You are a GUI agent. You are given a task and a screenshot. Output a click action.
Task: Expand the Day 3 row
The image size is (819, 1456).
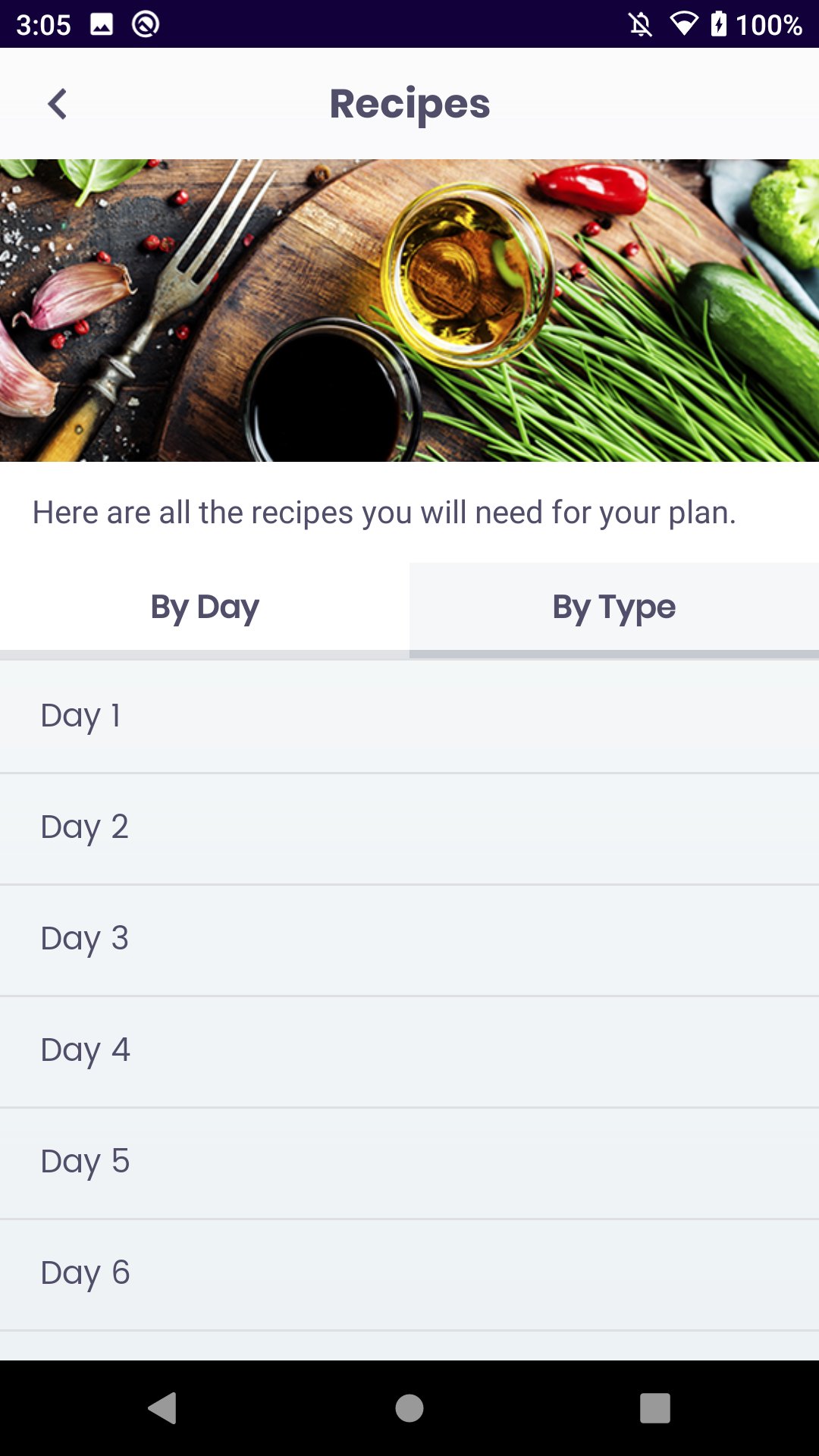(x=409, y=940)
